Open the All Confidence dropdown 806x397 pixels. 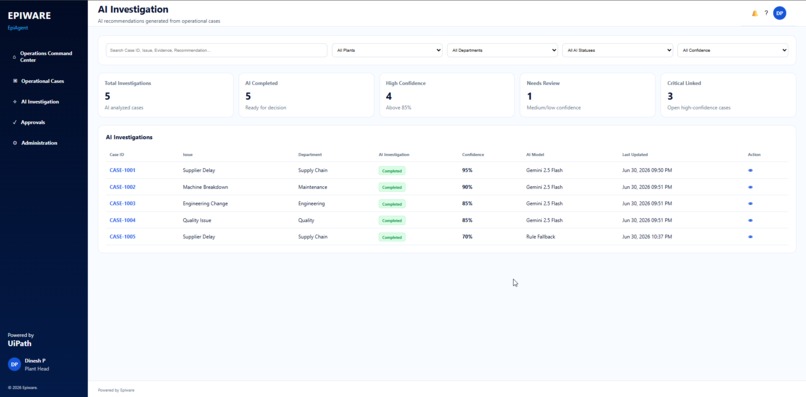[x=732, y=50]
